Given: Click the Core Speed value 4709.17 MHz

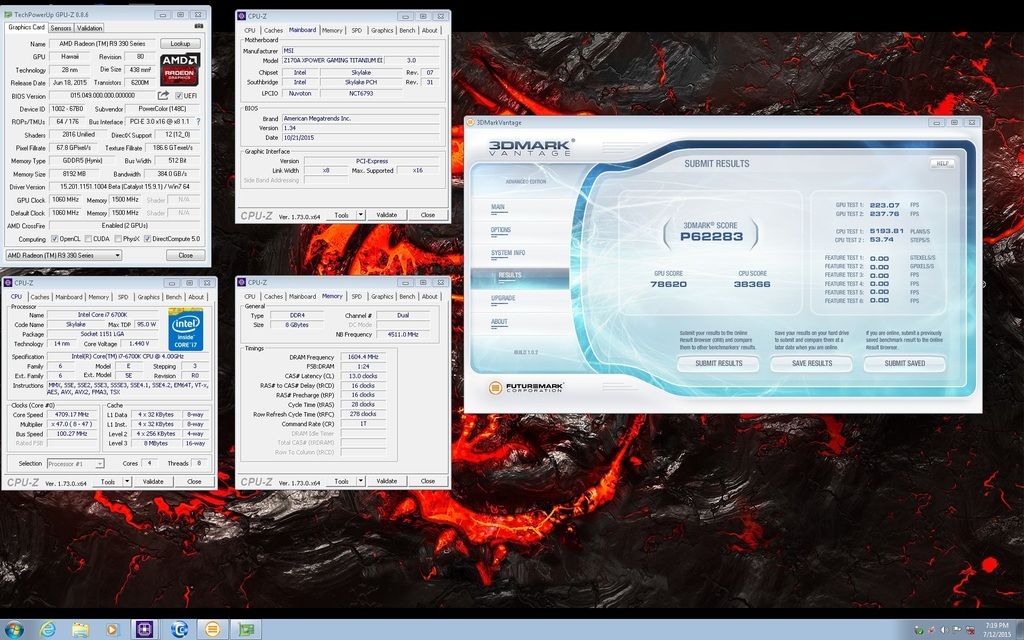Looking at the screenshot, I should pos(71,415).
